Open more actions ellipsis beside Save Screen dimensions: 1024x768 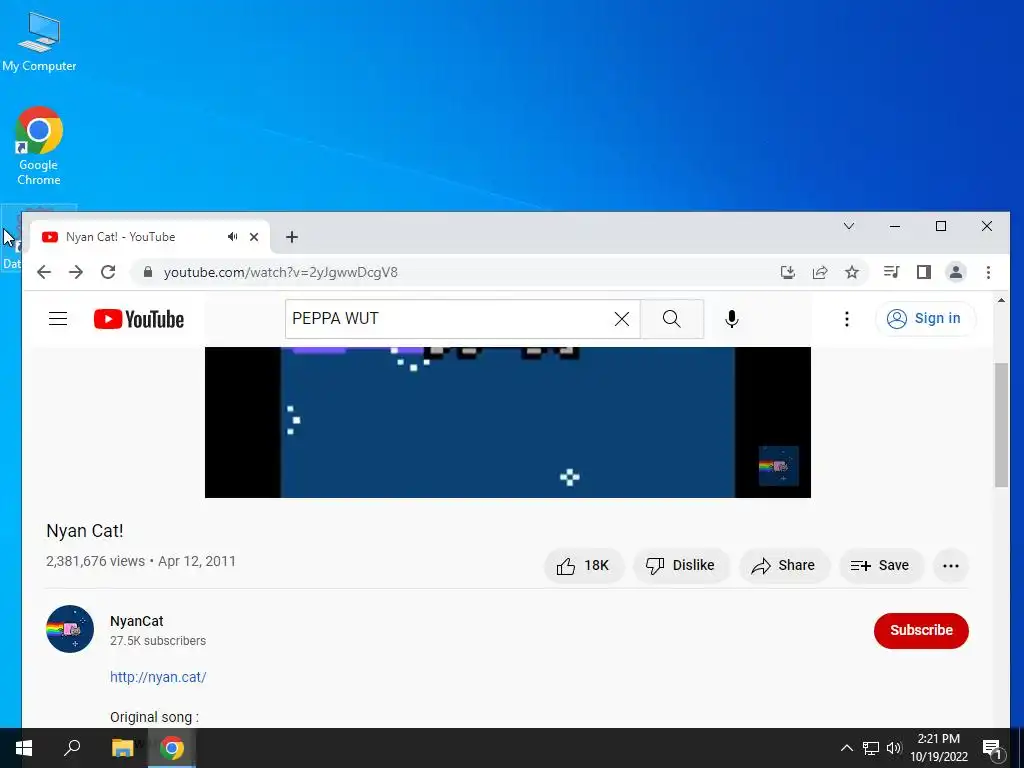point(951,566)
